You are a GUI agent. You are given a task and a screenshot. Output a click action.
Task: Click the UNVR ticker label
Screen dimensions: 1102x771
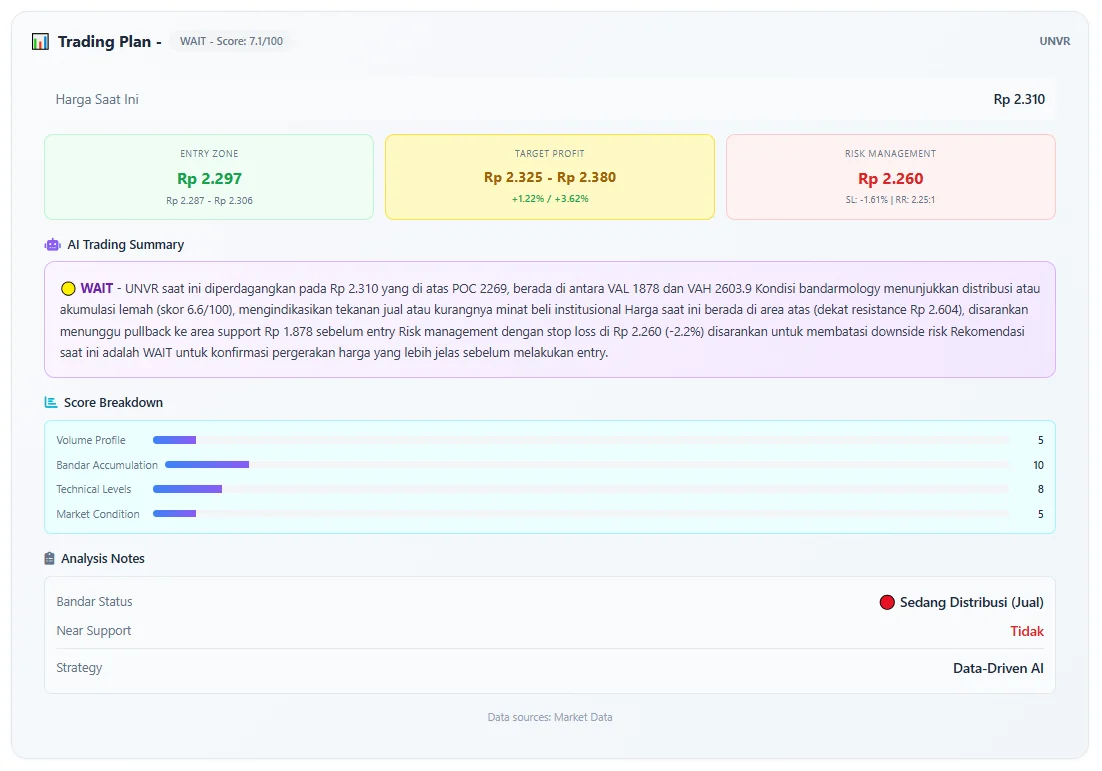pos(1054,42)
